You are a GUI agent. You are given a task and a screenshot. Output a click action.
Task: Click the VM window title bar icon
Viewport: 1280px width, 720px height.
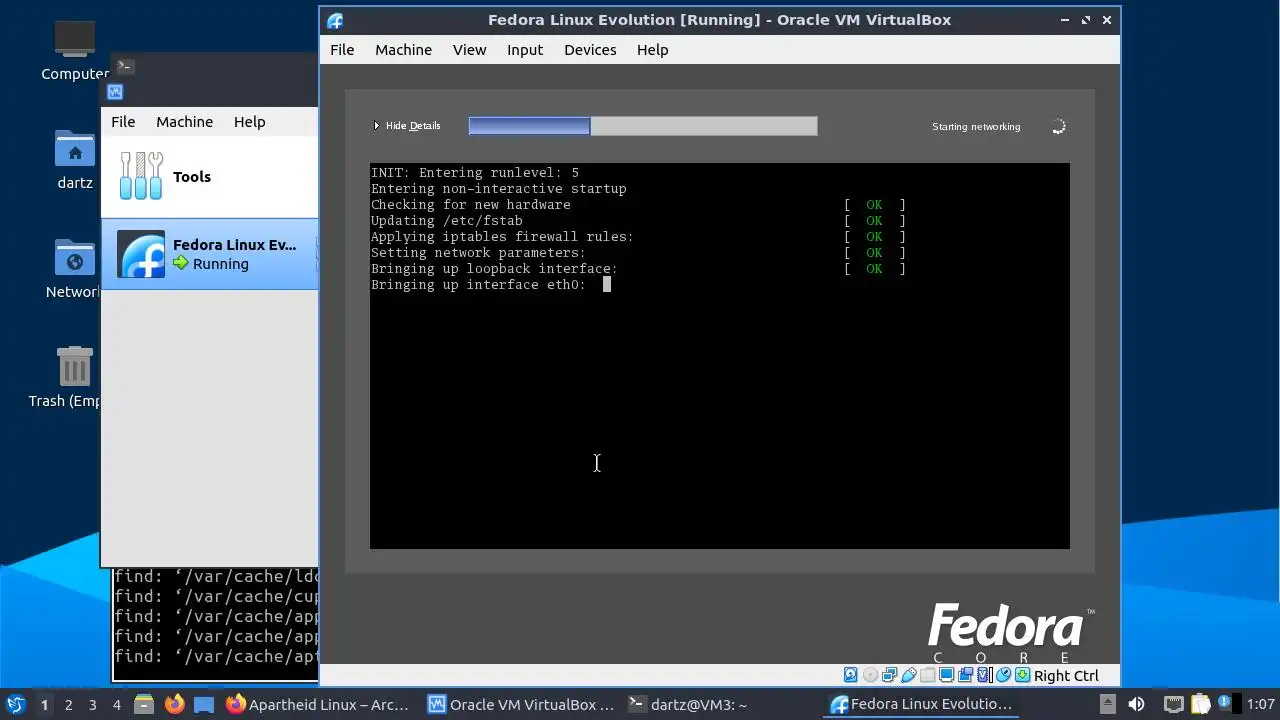point(335,21)
